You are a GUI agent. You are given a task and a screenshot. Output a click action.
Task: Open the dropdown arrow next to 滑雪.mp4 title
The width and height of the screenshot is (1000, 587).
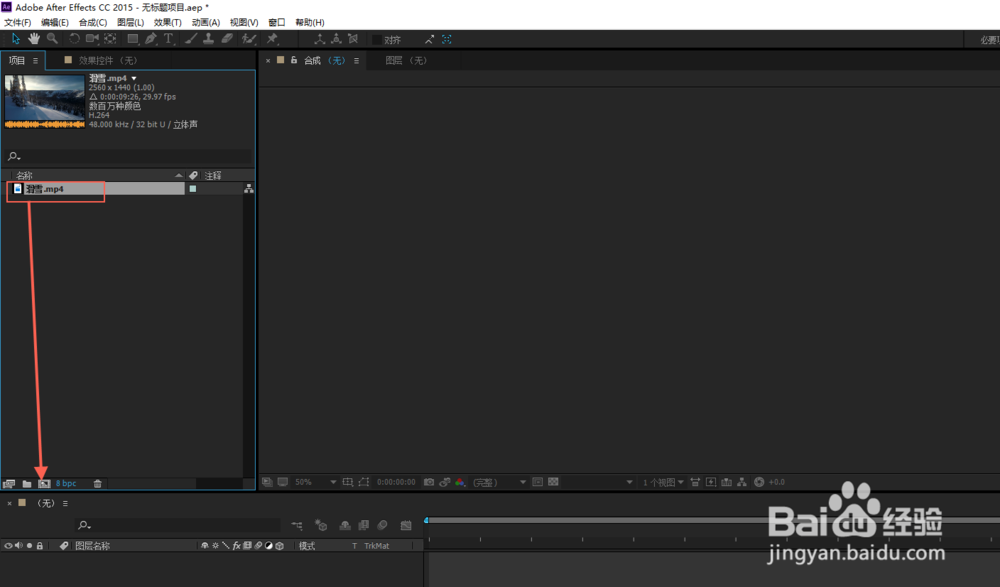[x=134, y=78]
